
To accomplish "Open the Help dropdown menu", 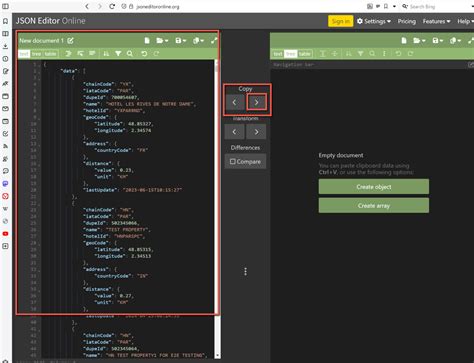I will (x=465, y=21).
